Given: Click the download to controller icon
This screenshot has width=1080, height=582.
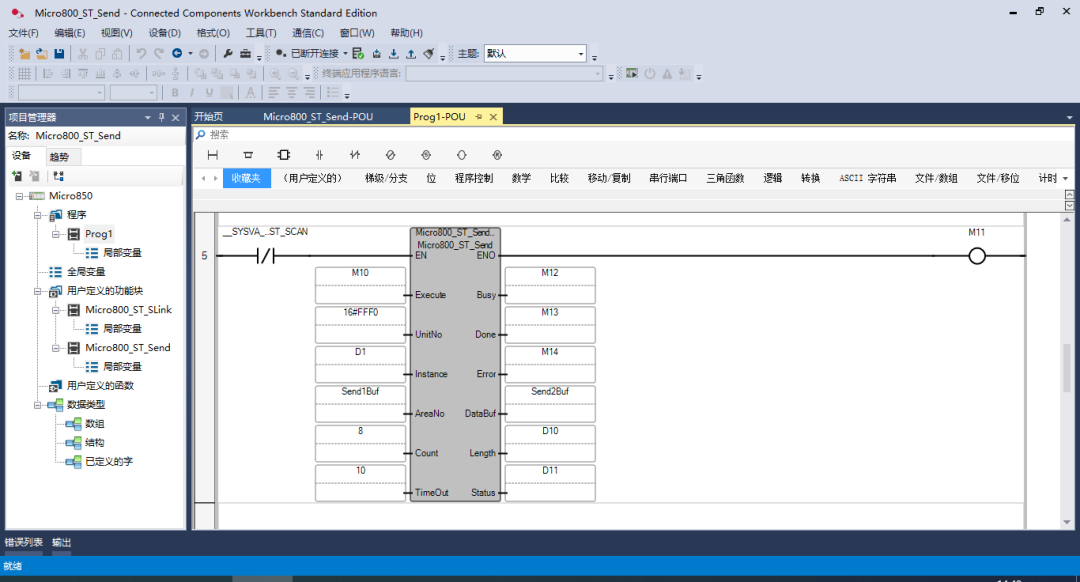Looking at the screenshot, I should click(394, 53).
